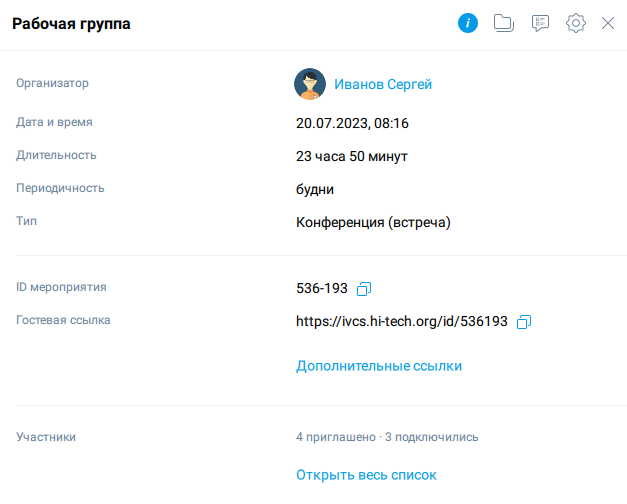The height and width of the screenshot is (504, 627).
Task: Close the Рабочая группа panel
Action: coord(608,23)
